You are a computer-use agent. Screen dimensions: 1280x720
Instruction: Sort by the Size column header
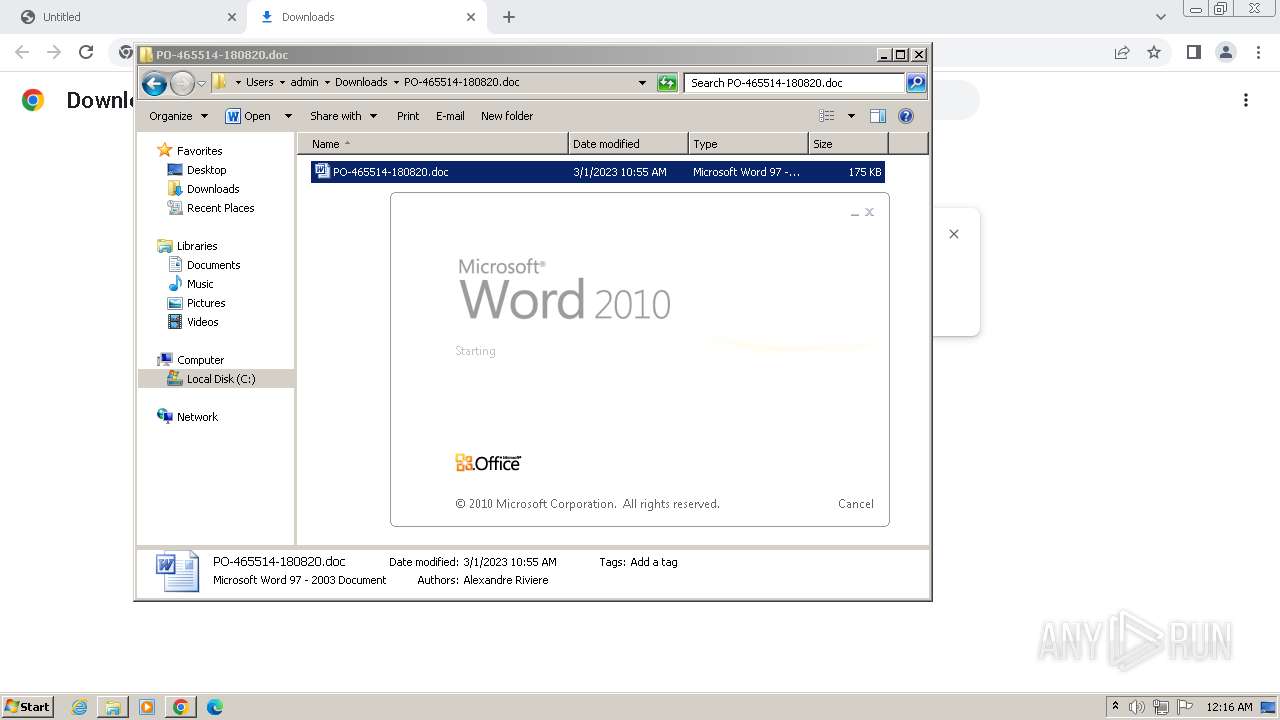coord(848,144)
